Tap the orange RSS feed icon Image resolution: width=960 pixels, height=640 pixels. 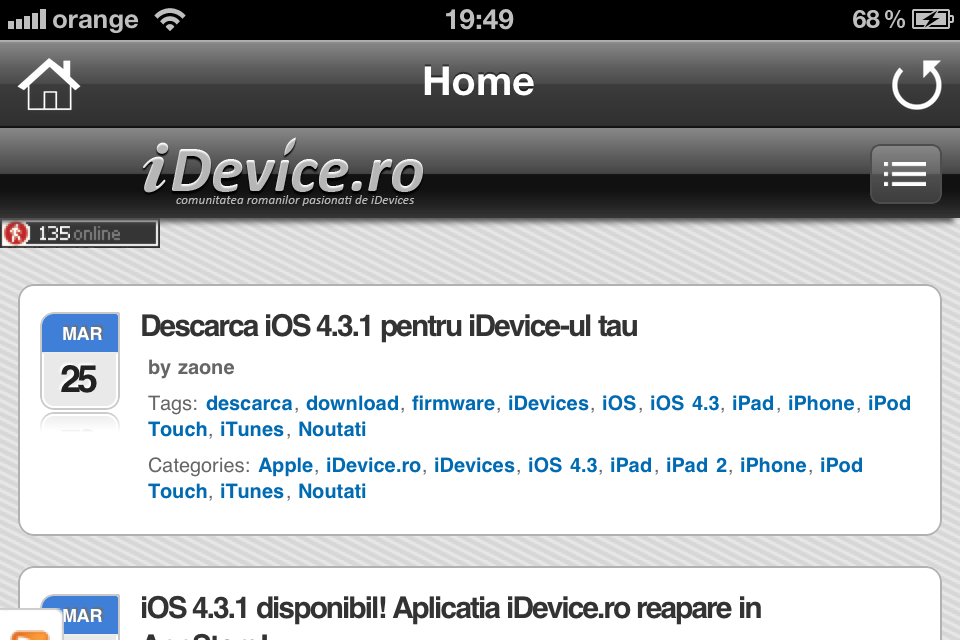[x=28, y=634]
